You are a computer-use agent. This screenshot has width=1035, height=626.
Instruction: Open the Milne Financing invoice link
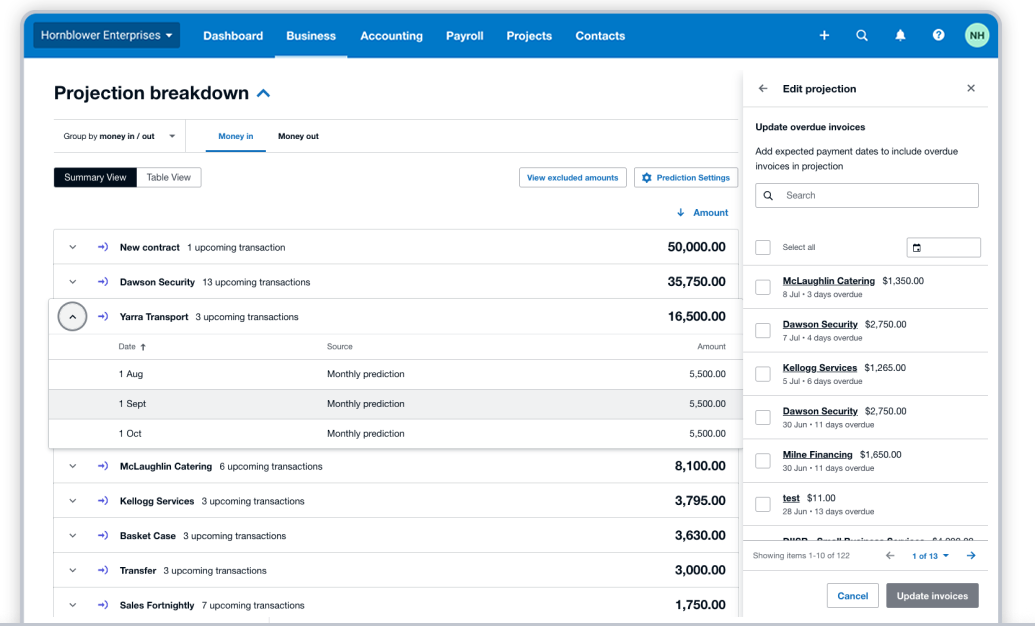(x=817, y=454)
